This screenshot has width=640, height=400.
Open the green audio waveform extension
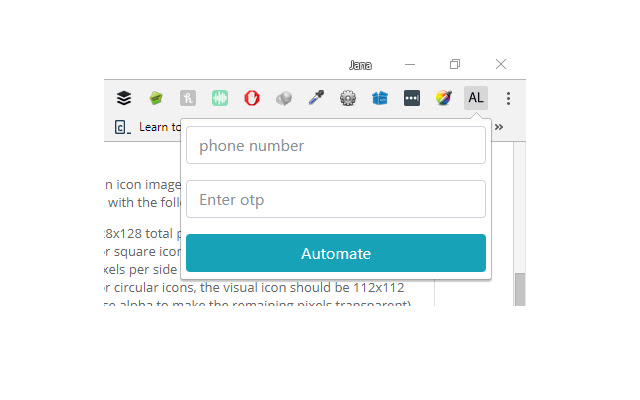[x=220, y=98]
